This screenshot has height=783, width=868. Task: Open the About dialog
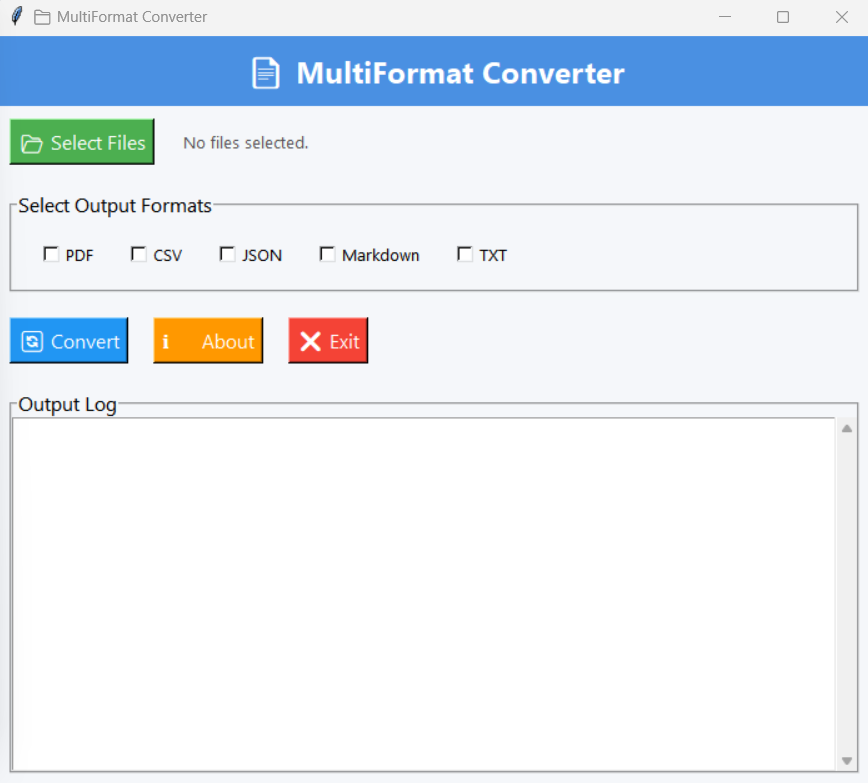coord(208,340)
